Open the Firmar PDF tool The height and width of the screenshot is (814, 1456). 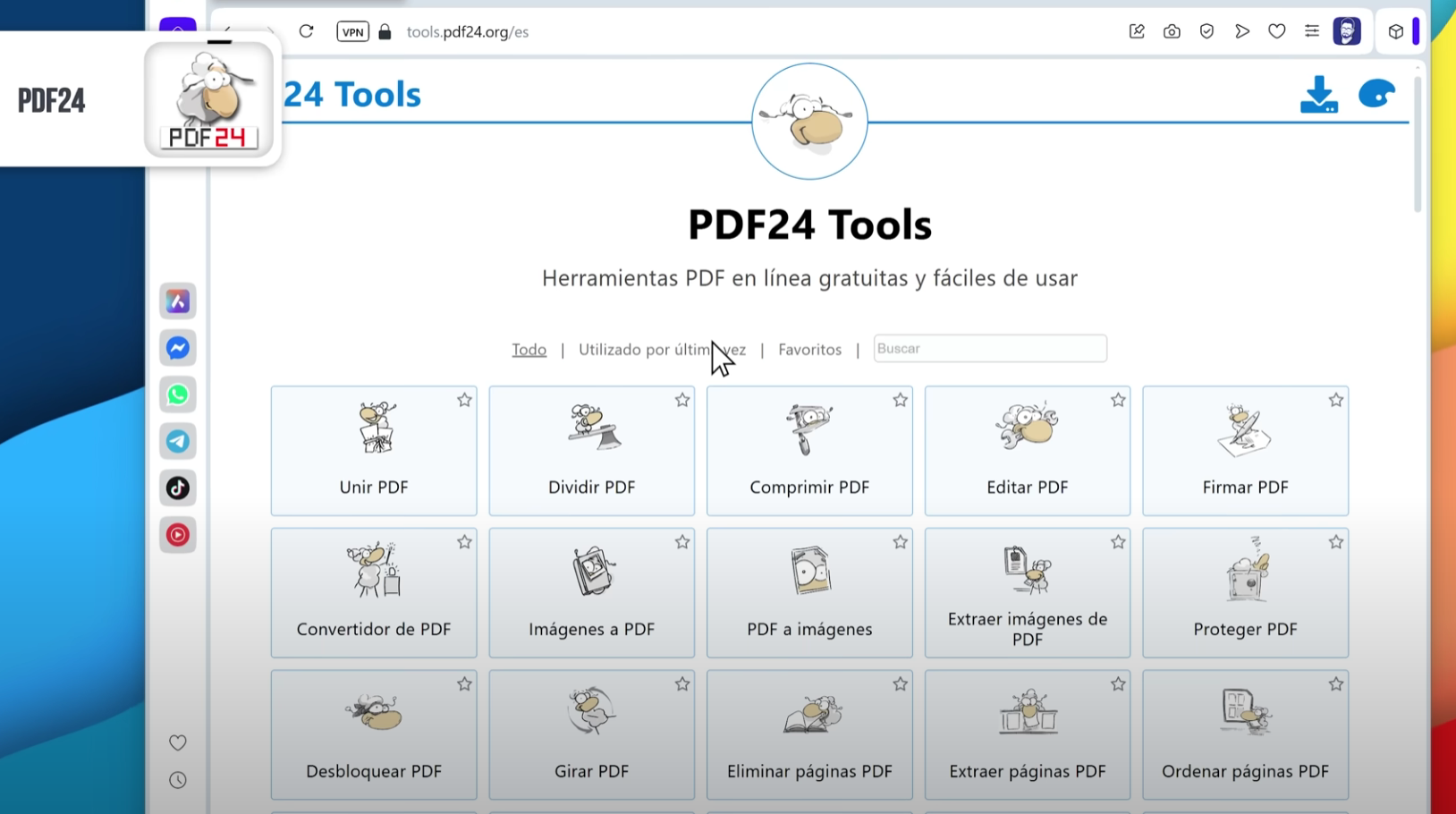pos(1244,451)
